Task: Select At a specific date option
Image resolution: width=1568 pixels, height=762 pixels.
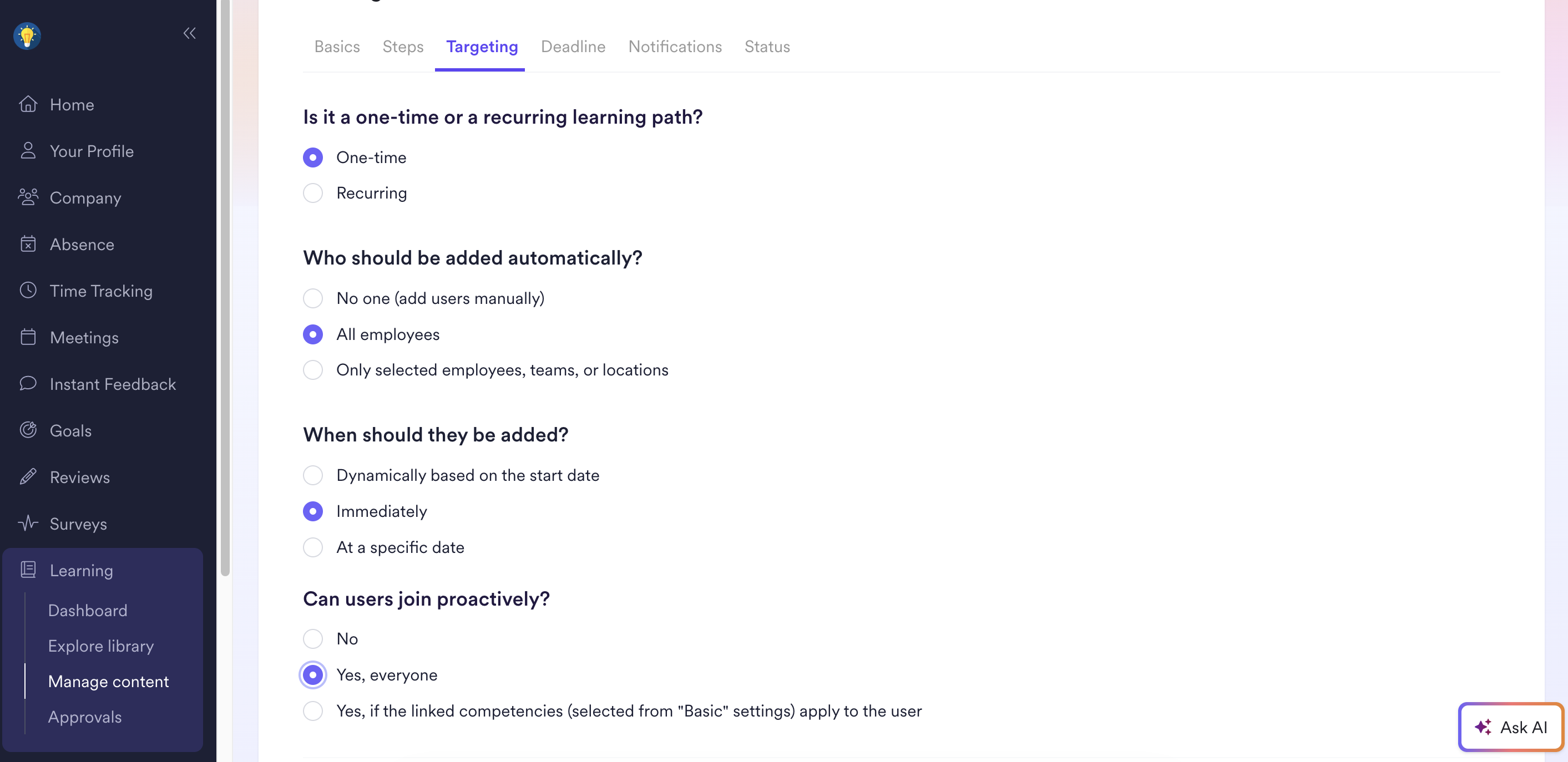Action: tap(313, 547)
